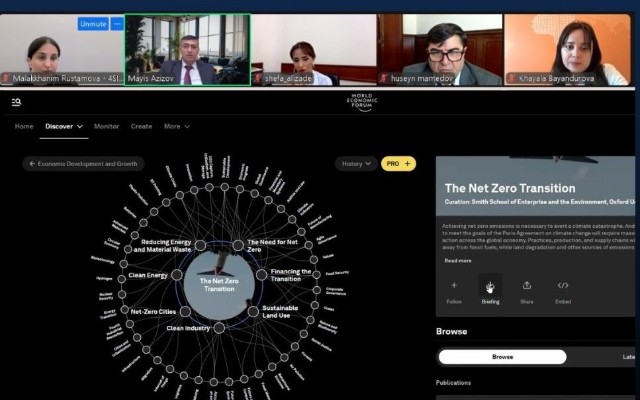Select Mayis Azizov's video thumbnail

pos(187,50)
